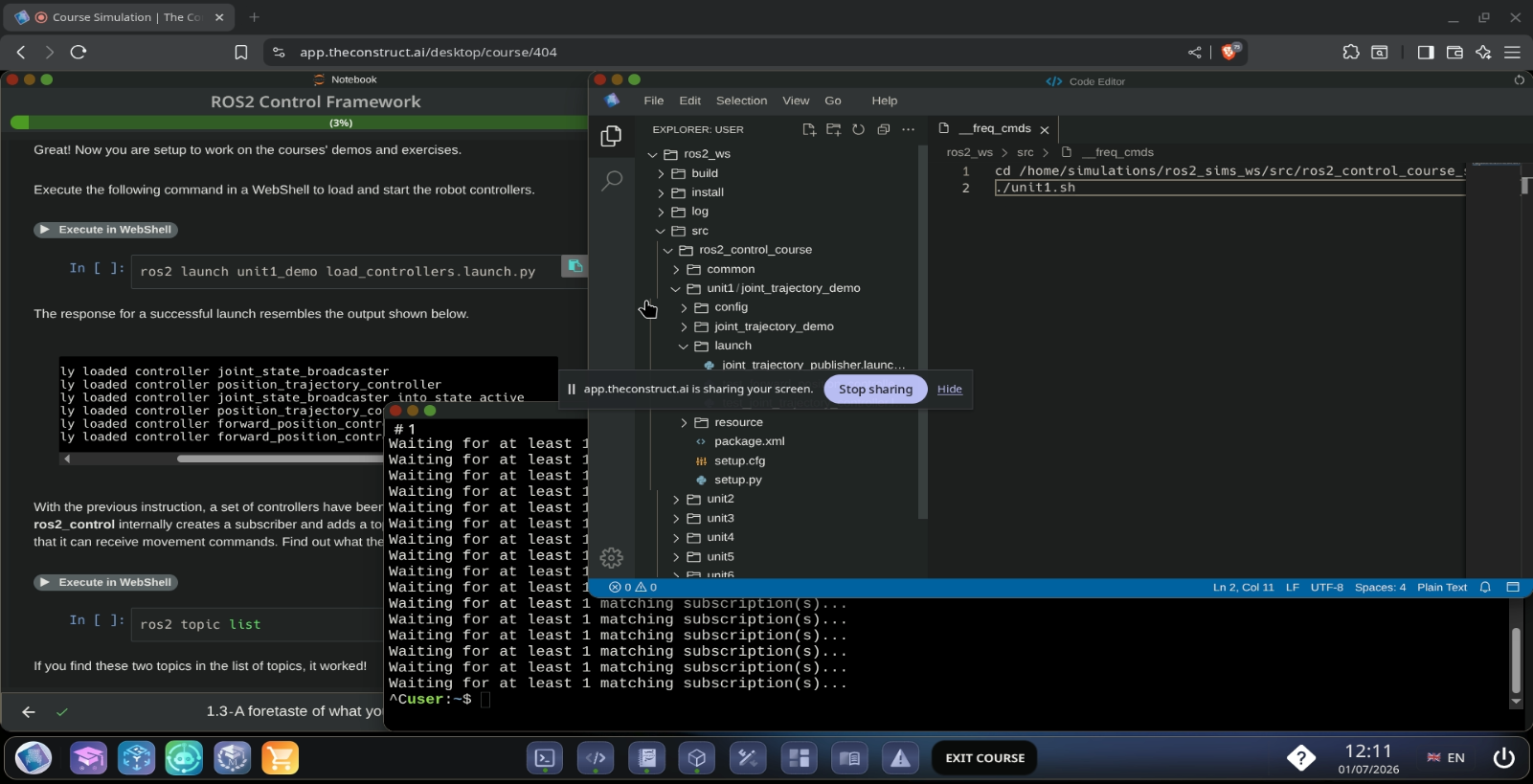Open the Search view in the editor sidebar
Screen dimensions: 1533x784
[611, 180]
